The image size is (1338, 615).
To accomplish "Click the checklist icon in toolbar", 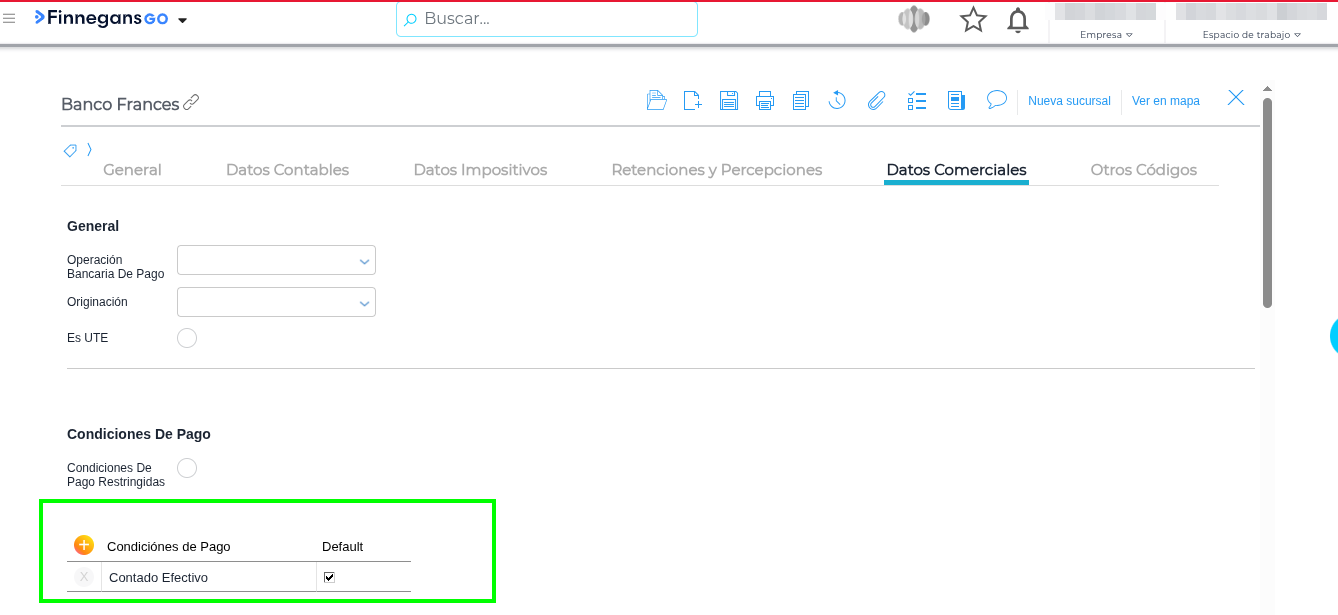I will [x=917, y=100].
